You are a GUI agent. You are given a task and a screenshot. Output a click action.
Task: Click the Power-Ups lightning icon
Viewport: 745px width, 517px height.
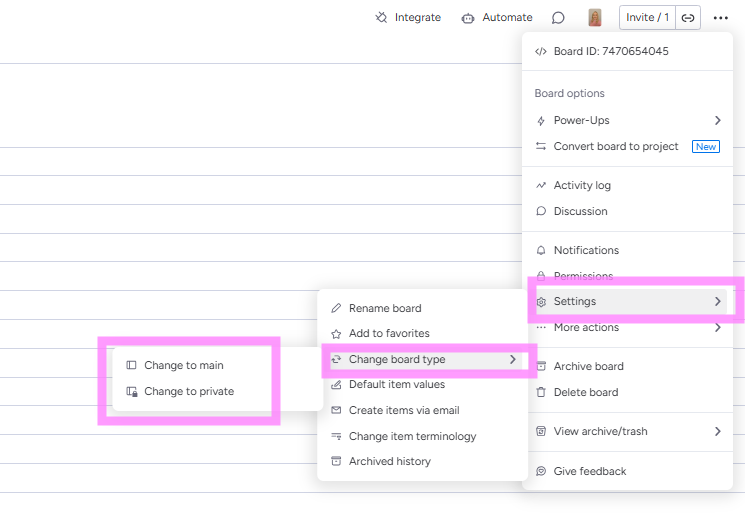click(x=541, y=121)
